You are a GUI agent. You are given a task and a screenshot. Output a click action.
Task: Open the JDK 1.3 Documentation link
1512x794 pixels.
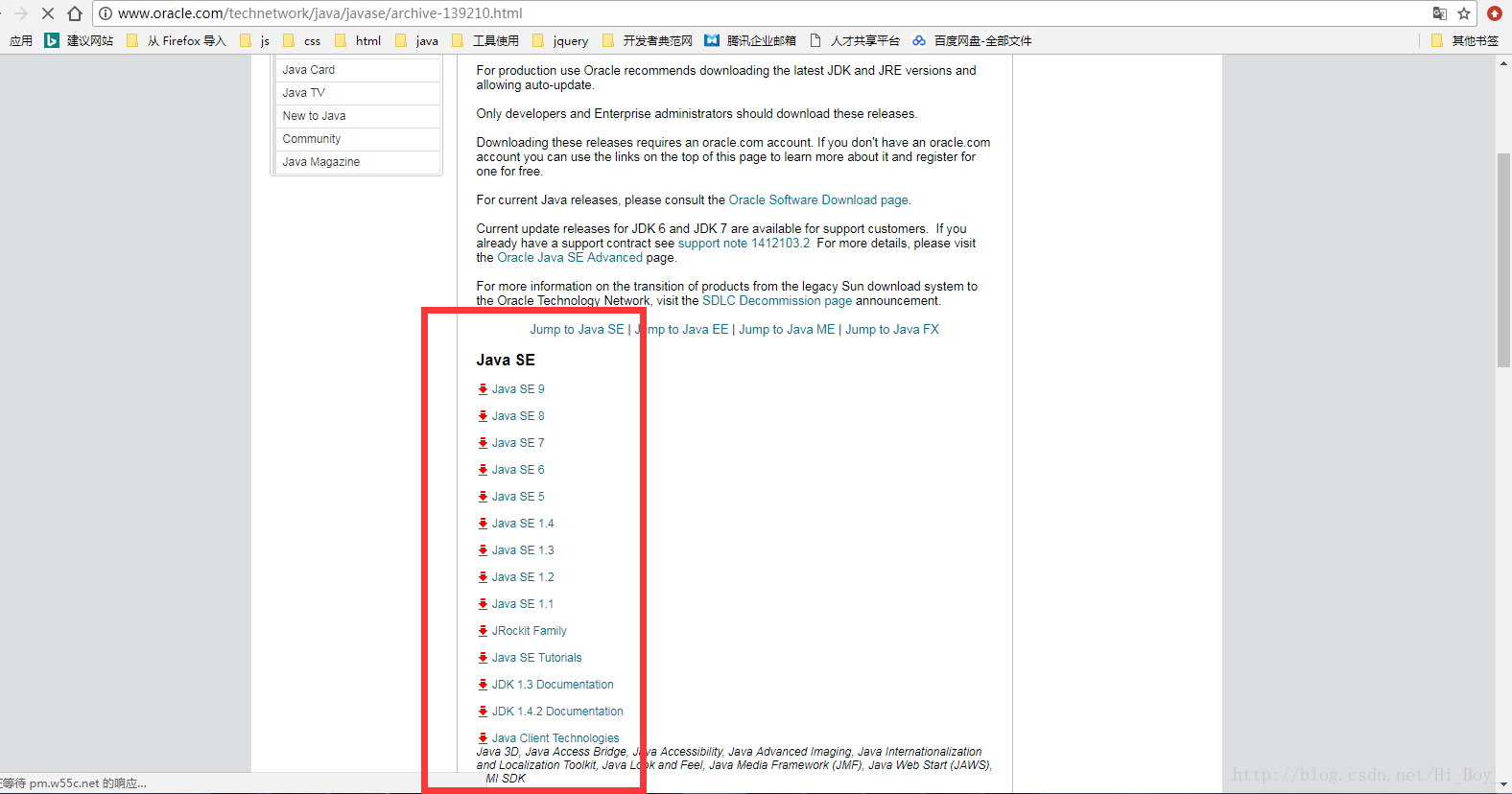[x=553, y=685]
